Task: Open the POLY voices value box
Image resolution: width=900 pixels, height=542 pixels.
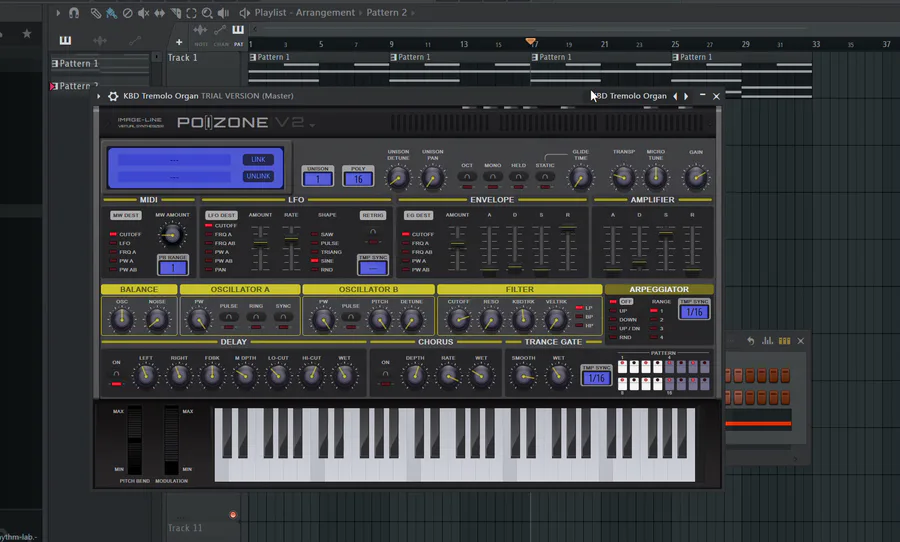Action: click(358, 179)
